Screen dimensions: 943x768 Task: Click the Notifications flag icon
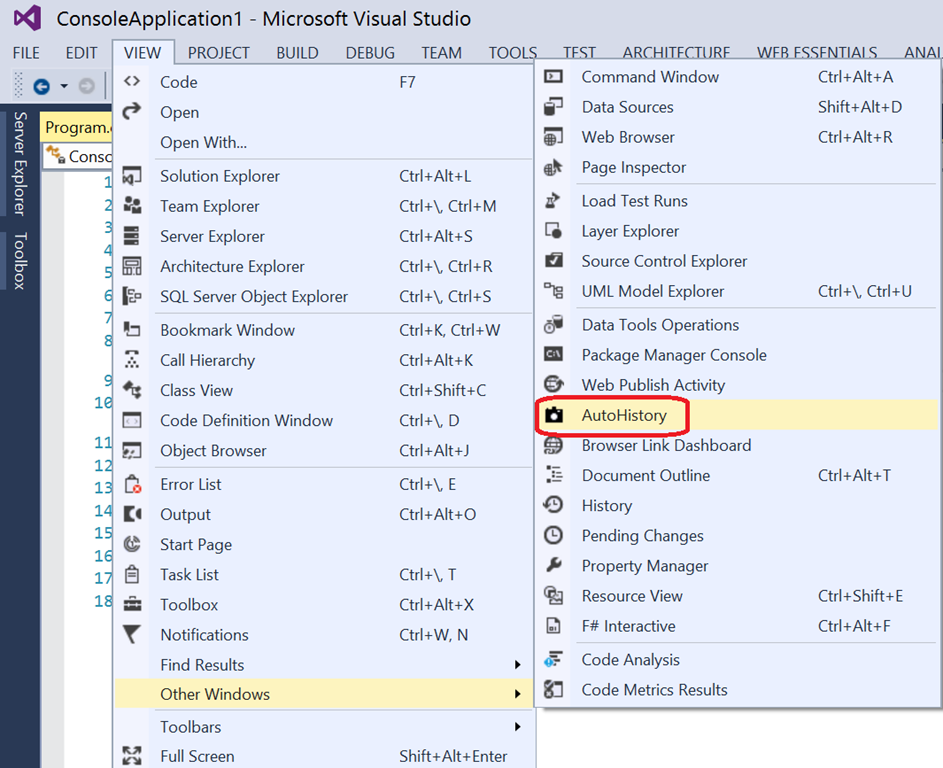132,634
